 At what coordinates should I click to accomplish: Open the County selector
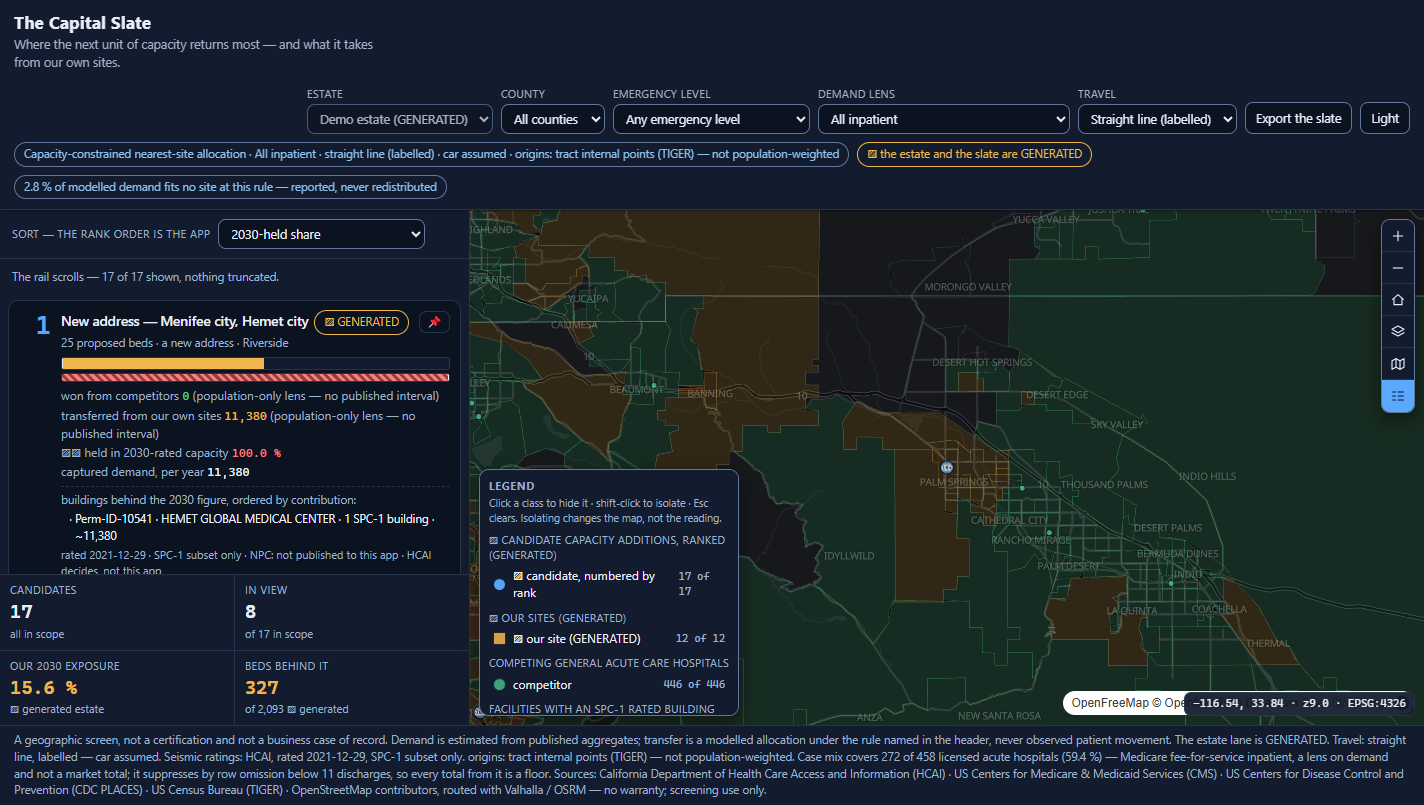[552, 119]
